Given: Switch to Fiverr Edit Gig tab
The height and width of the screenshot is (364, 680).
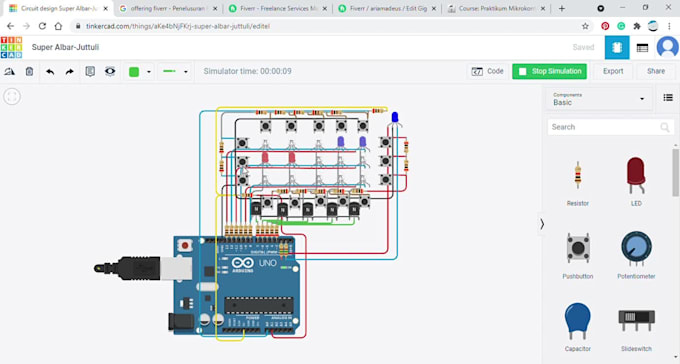Looking at the screenshot, I should click(x=387, y=8).
